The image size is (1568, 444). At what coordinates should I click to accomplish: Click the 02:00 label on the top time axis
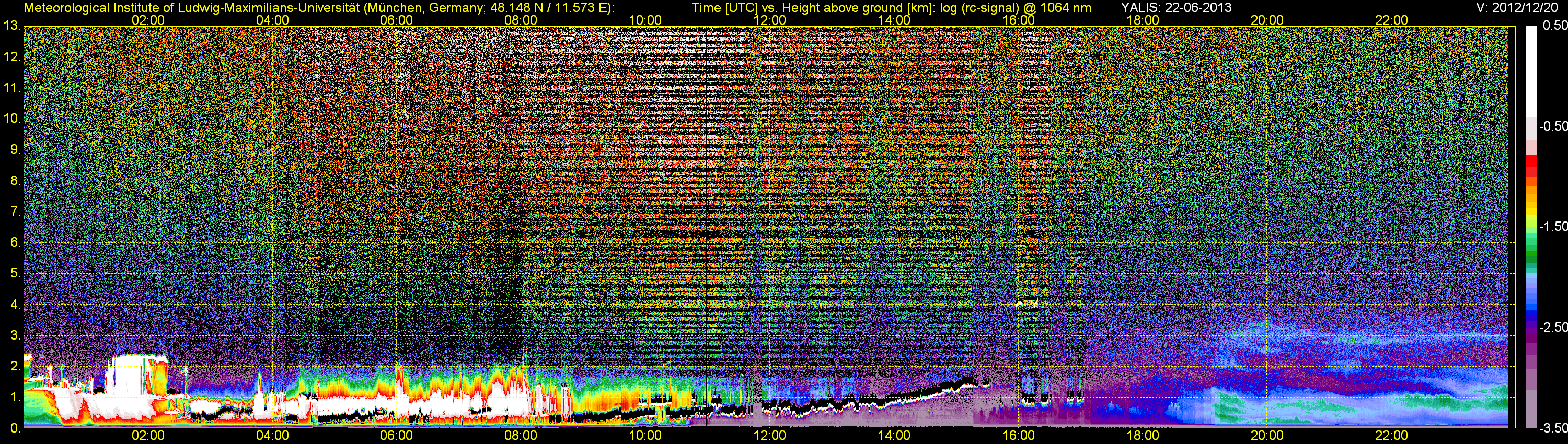148,20
